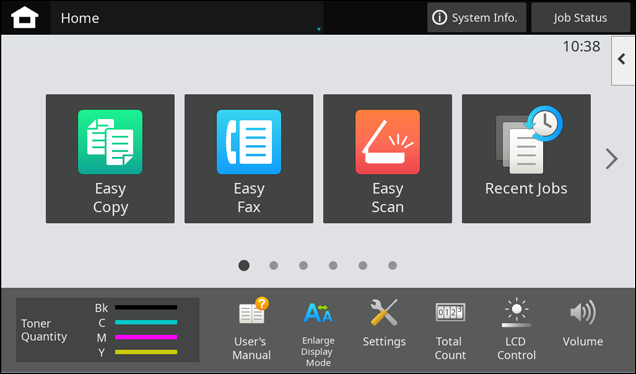Jump to the third page indicator dot
Image resolution: width=636 pixels, height=374 pixels.
point(303,265)
